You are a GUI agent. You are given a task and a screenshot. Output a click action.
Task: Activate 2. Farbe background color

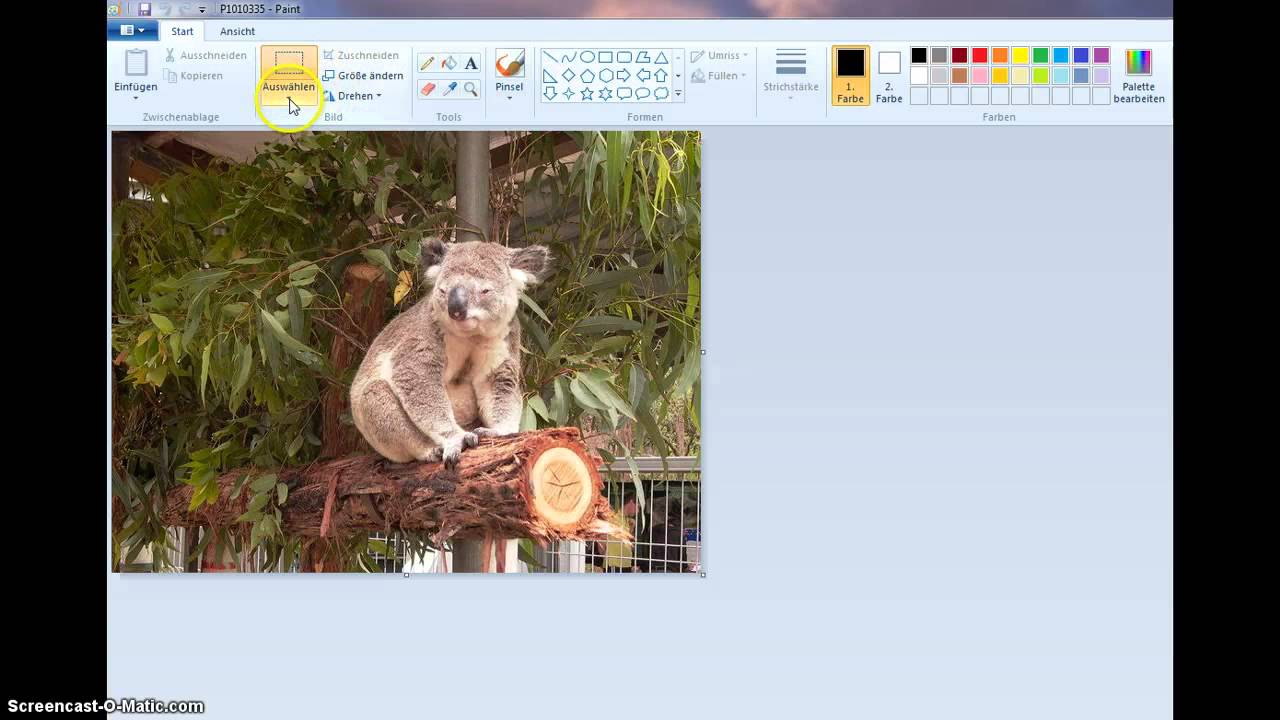coord(889,75)
